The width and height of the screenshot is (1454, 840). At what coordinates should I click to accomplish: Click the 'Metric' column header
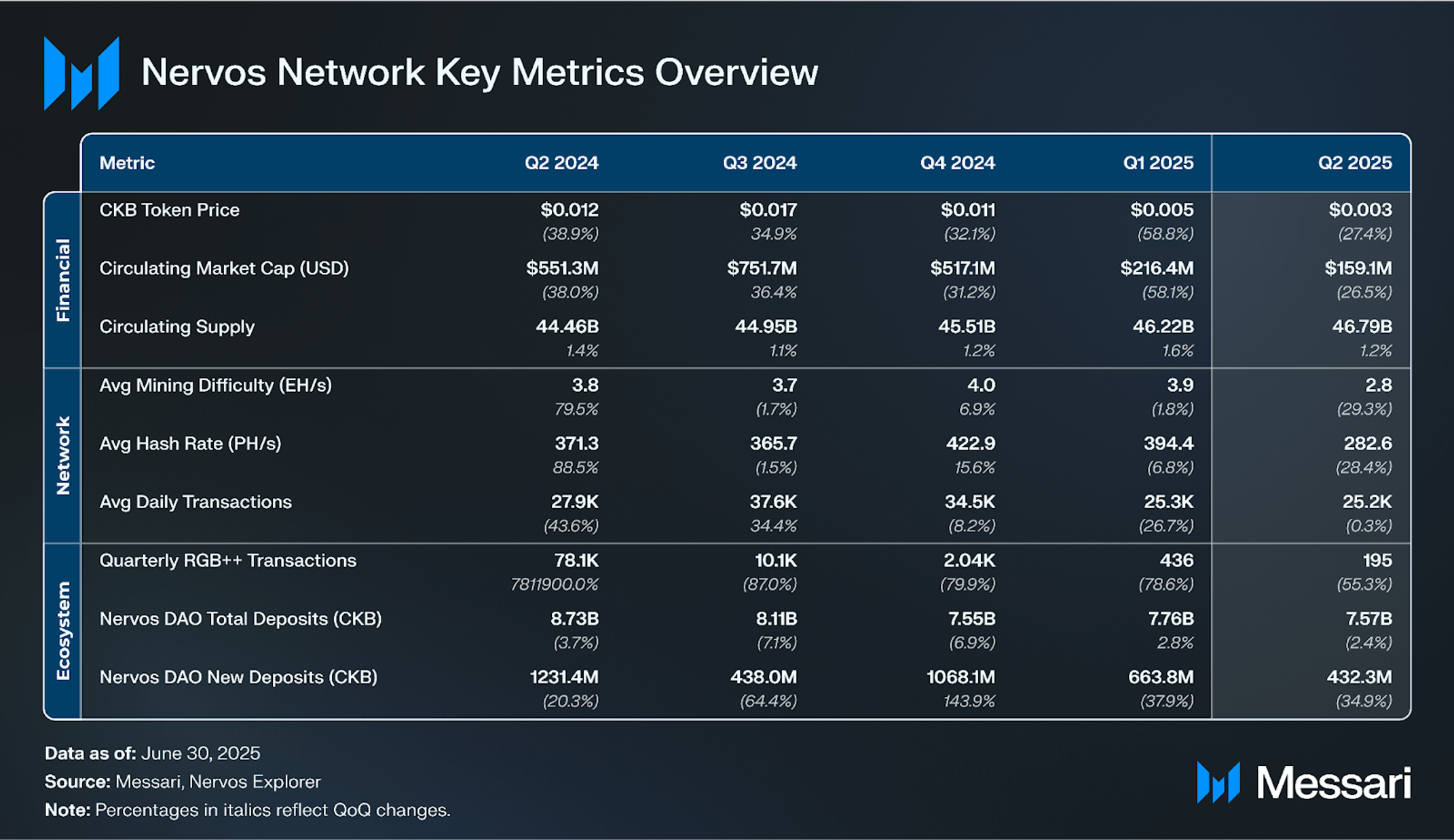pyautogui.click(x=127, y=163)
